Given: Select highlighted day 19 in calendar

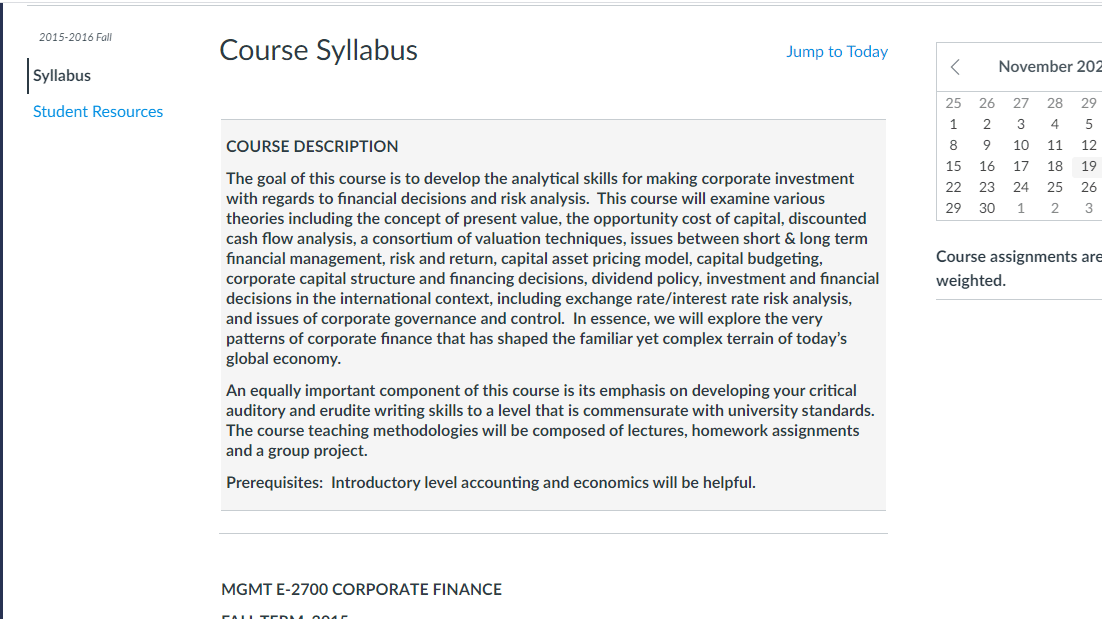Looking at the screenshot, I should [x=1088, y=166].
